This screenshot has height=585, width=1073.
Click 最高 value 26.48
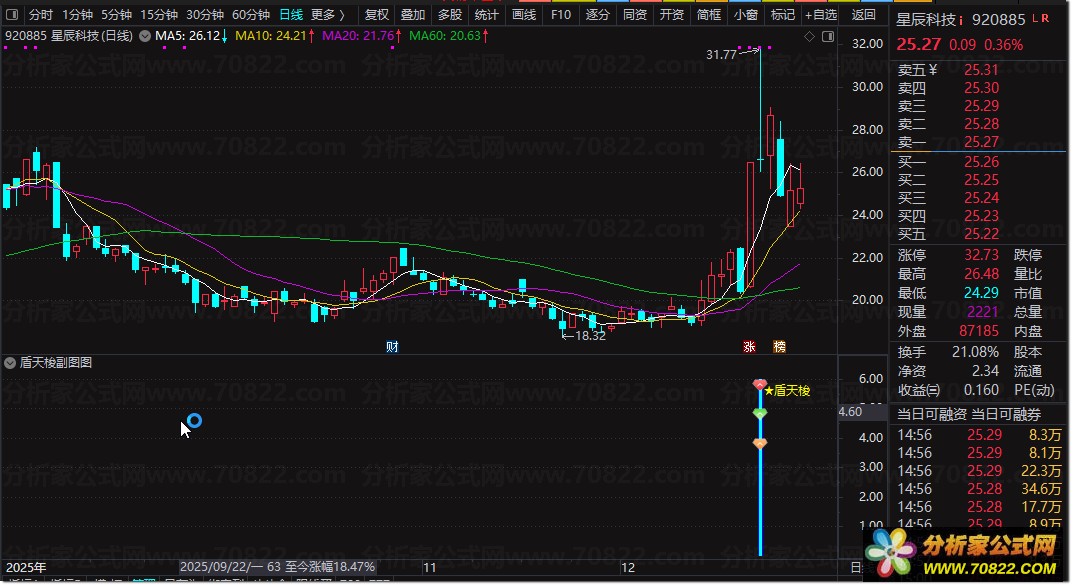(981, 274)
